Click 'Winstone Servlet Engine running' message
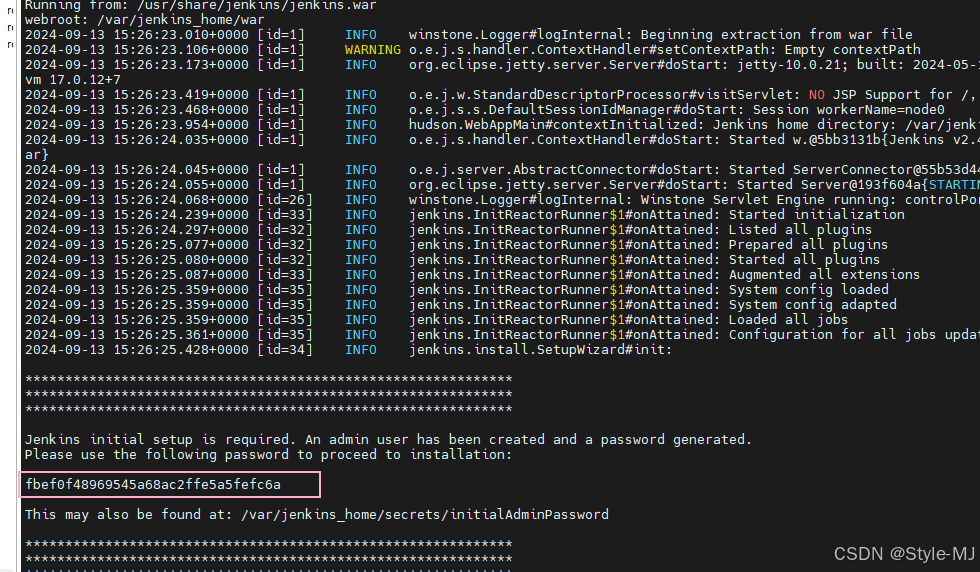The height and width of the screenshot is (572, 980). click(769, 200)
